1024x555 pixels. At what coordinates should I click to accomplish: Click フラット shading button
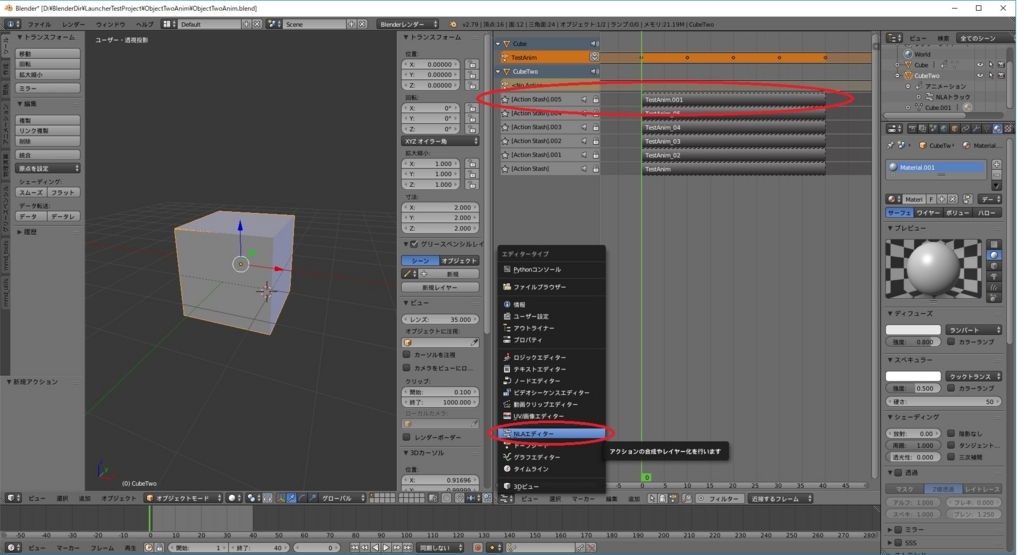point(63,193)
